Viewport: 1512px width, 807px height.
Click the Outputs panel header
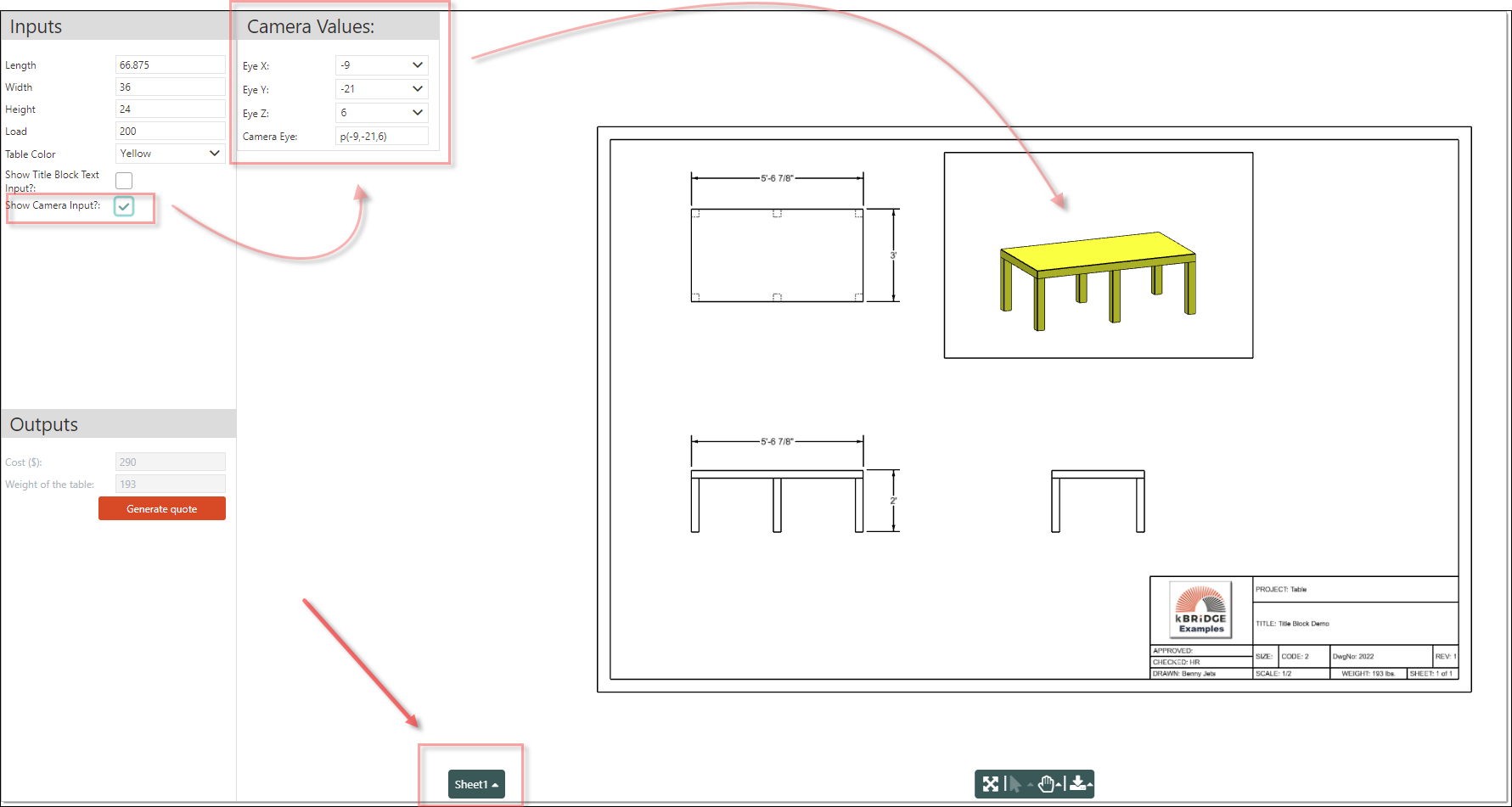pos(118,424)
